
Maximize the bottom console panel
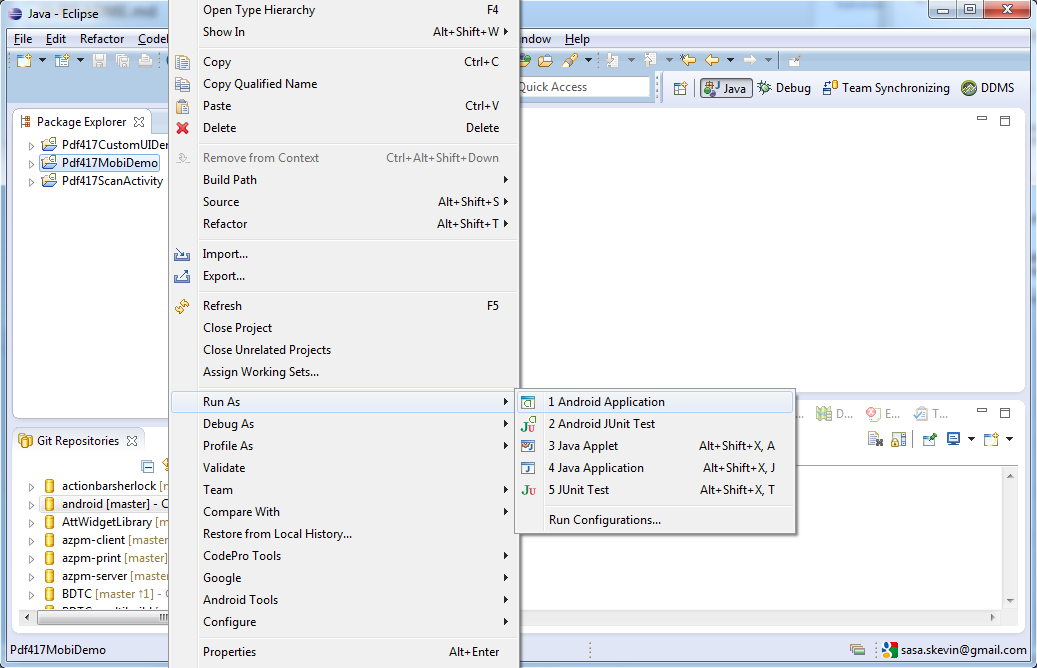click(x=1005, y=413)
